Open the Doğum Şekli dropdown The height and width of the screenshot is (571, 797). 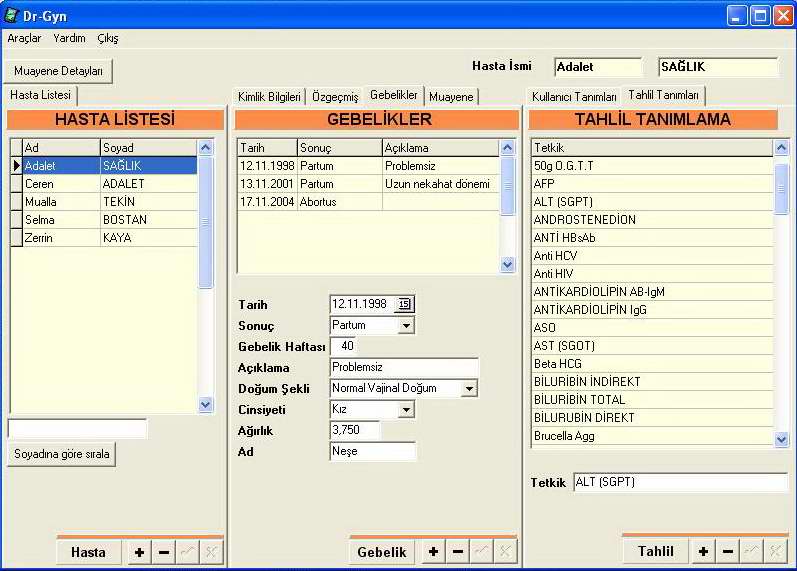point(469,388)
